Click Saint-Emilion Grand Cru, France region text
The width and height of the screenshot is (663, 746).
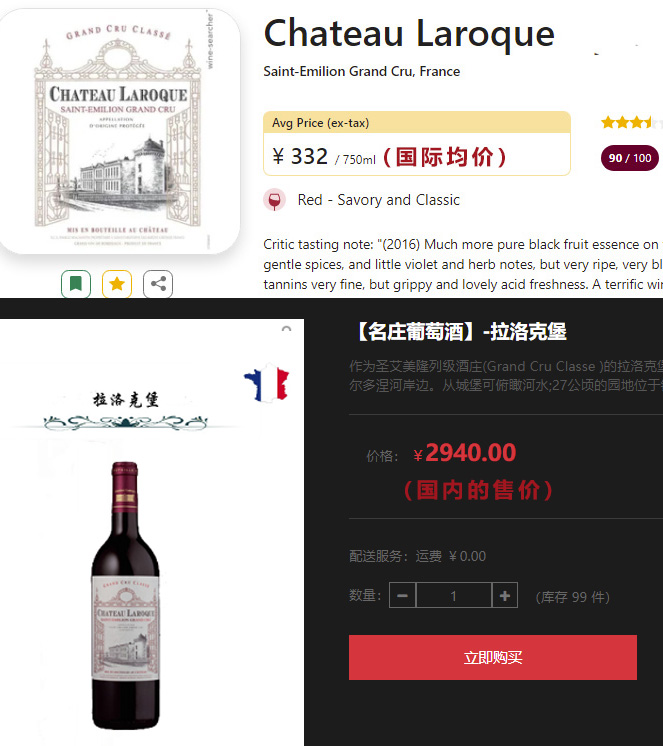click(361, 71)
